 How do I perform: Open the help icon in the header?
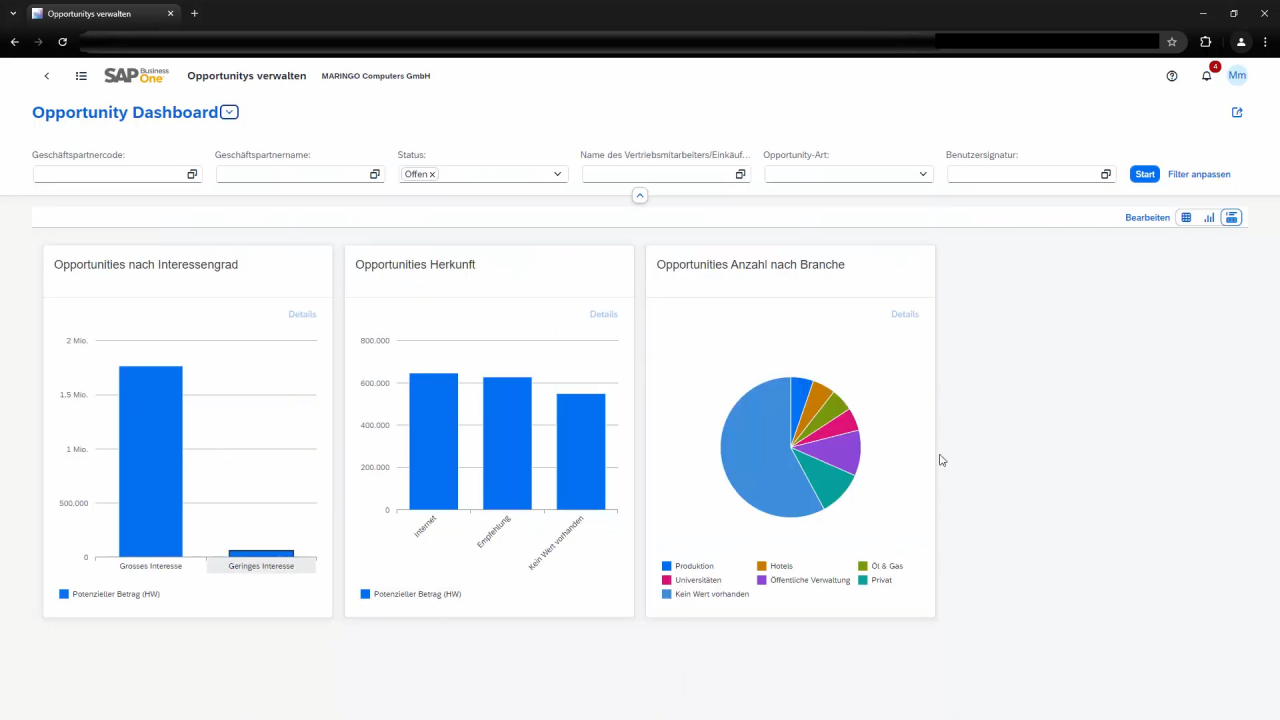coord(1171,75)
